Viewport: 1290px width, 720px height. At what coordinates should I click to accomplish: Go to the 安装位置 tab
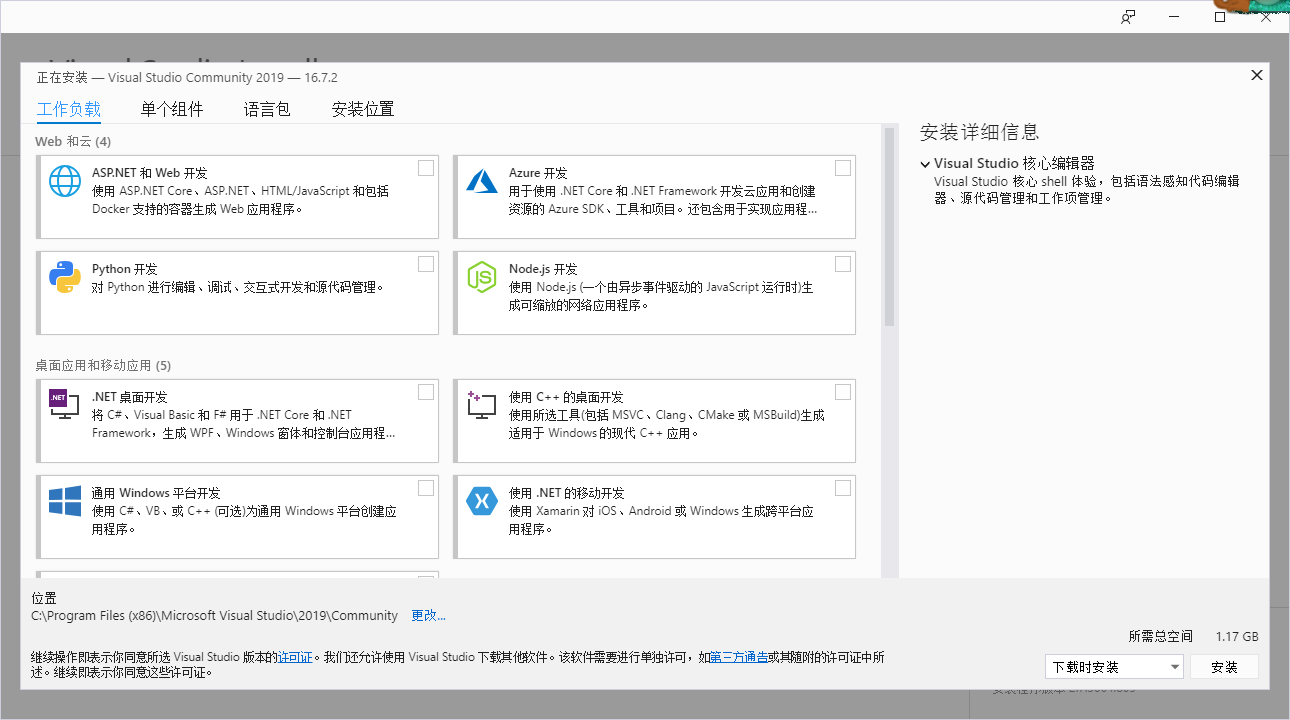tap(363, 109)
